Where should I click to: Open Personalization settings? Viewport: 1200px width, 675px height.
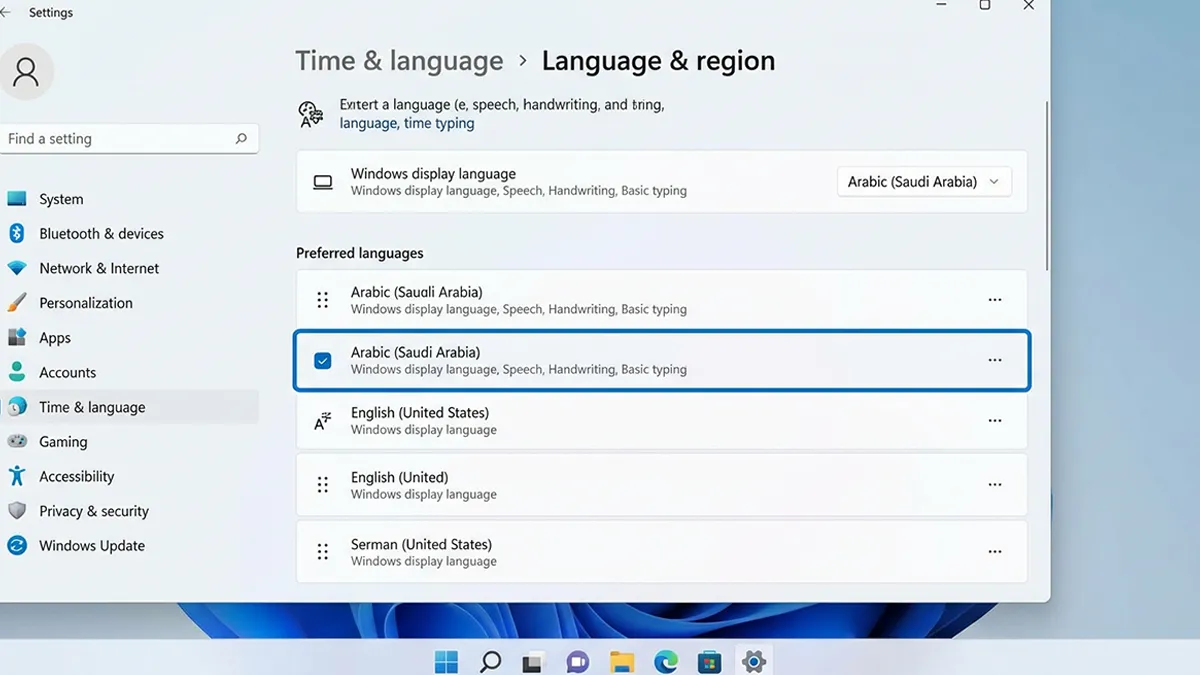coord(85,302)
